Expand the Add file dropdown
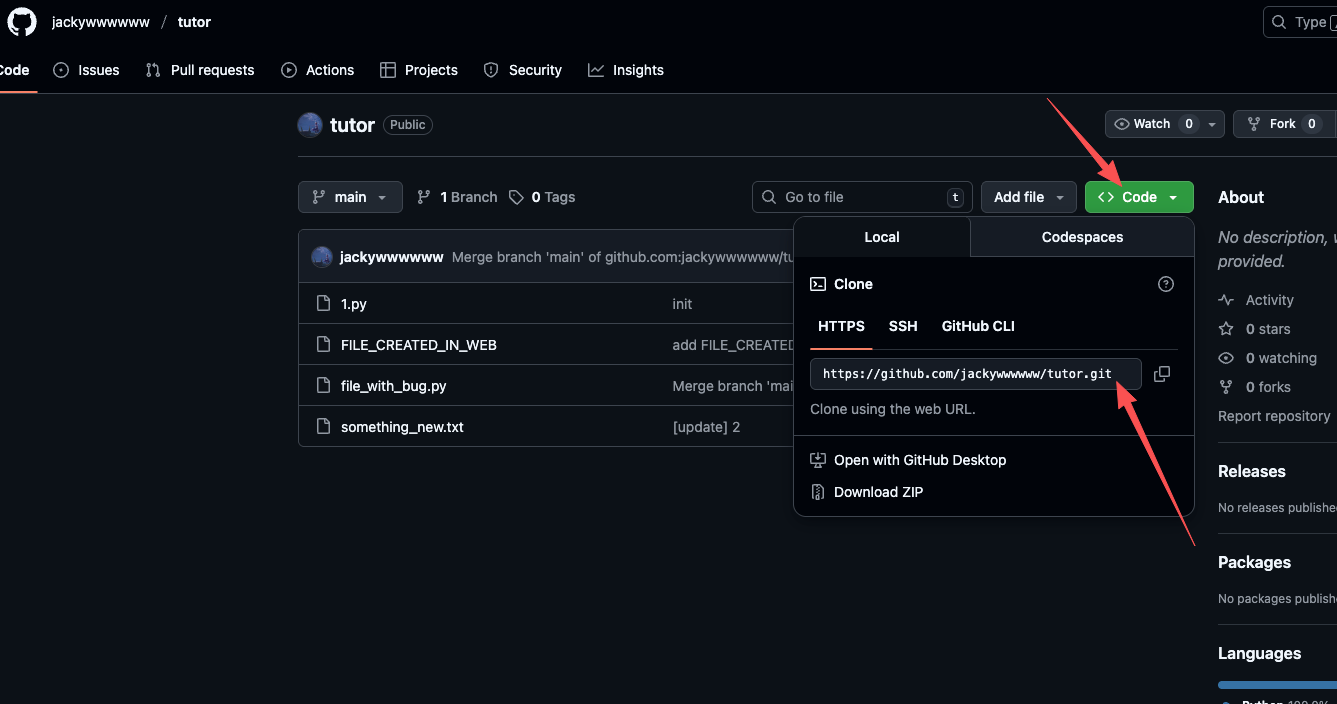This screenshot has height=704, width=1337. (1028, 197)
